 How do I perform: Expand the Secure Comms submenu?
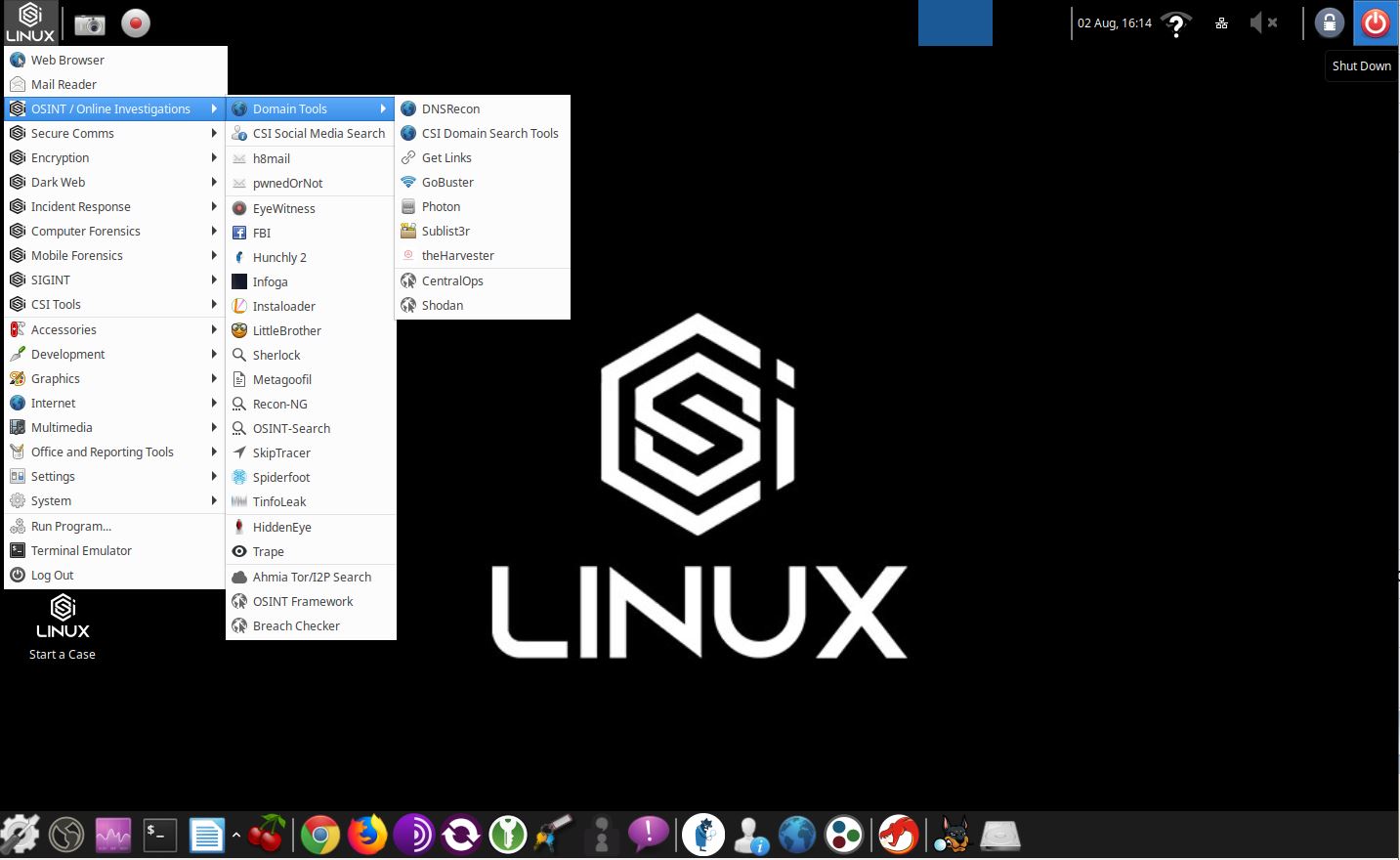click(x=115, y=133)
